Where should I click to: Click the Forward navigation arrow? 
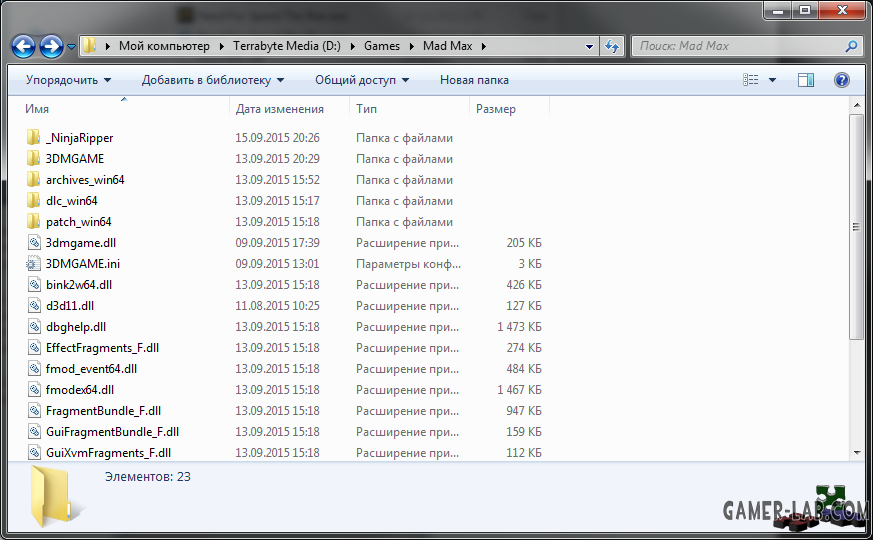[x=51, y=46]
